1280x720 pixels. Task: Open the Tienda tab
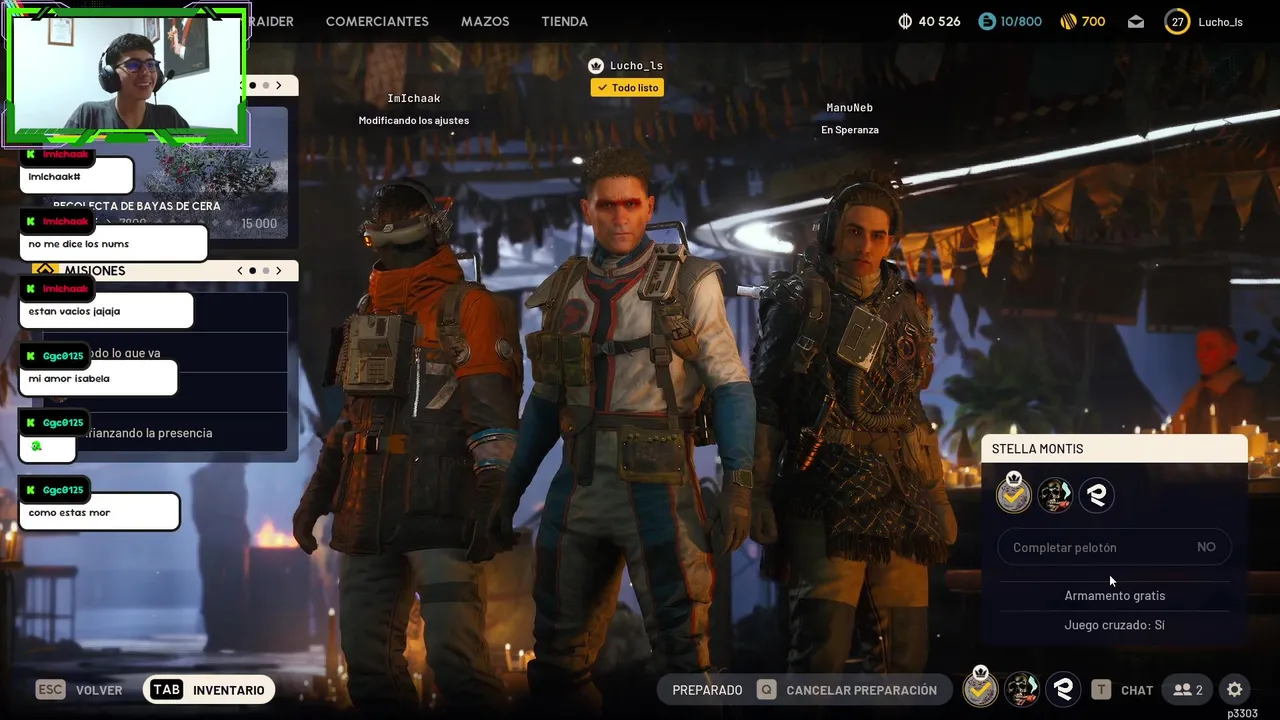pyautogui.click(x=565, y=21)
